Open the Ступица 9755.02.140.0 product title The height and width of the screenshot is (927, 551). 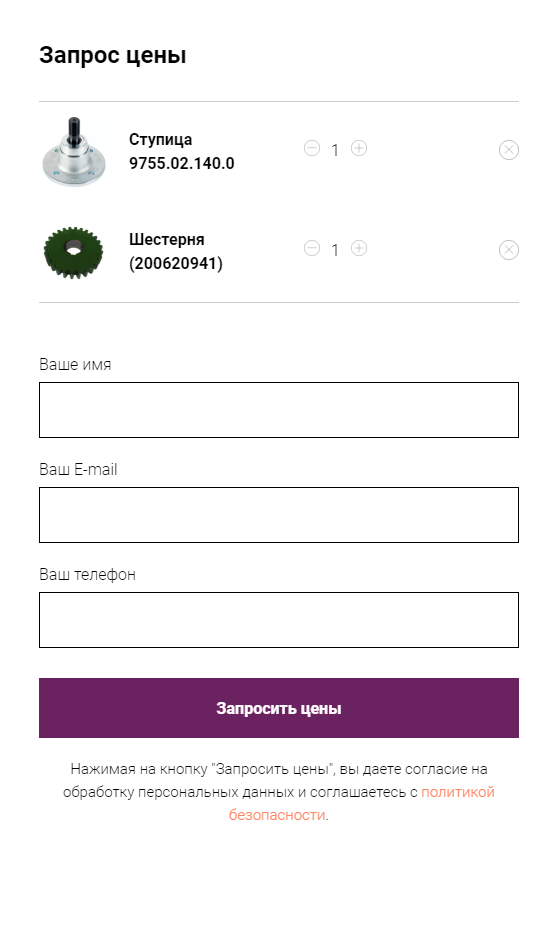click(181, 151)
